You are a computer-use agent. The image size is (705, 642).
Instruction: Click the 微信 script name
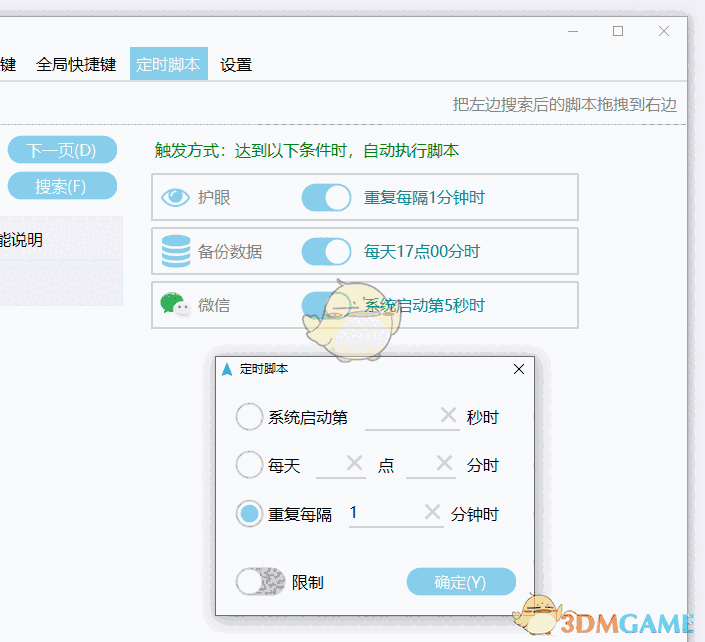click(214, 305)
